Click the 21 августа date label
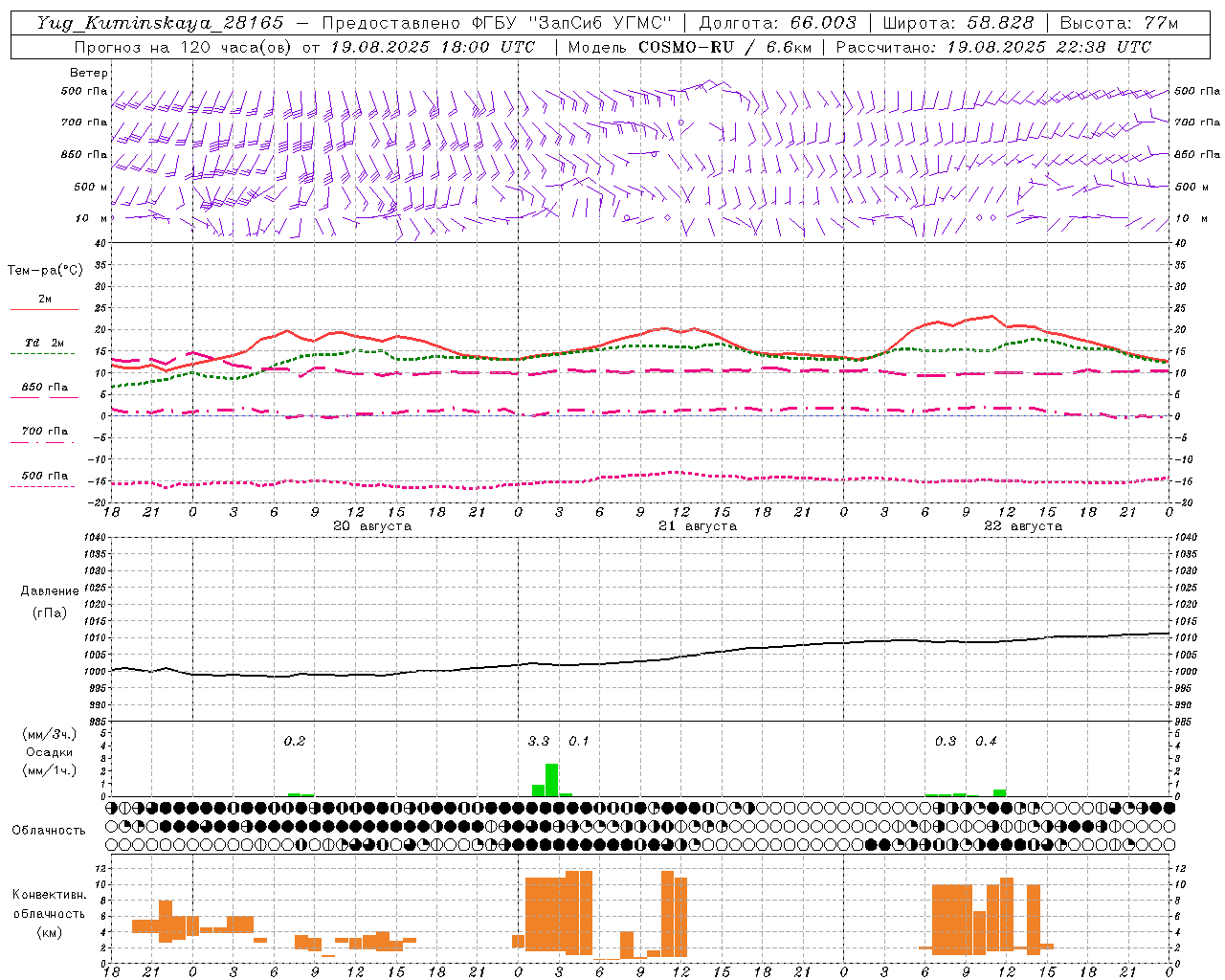 (698, 526)
